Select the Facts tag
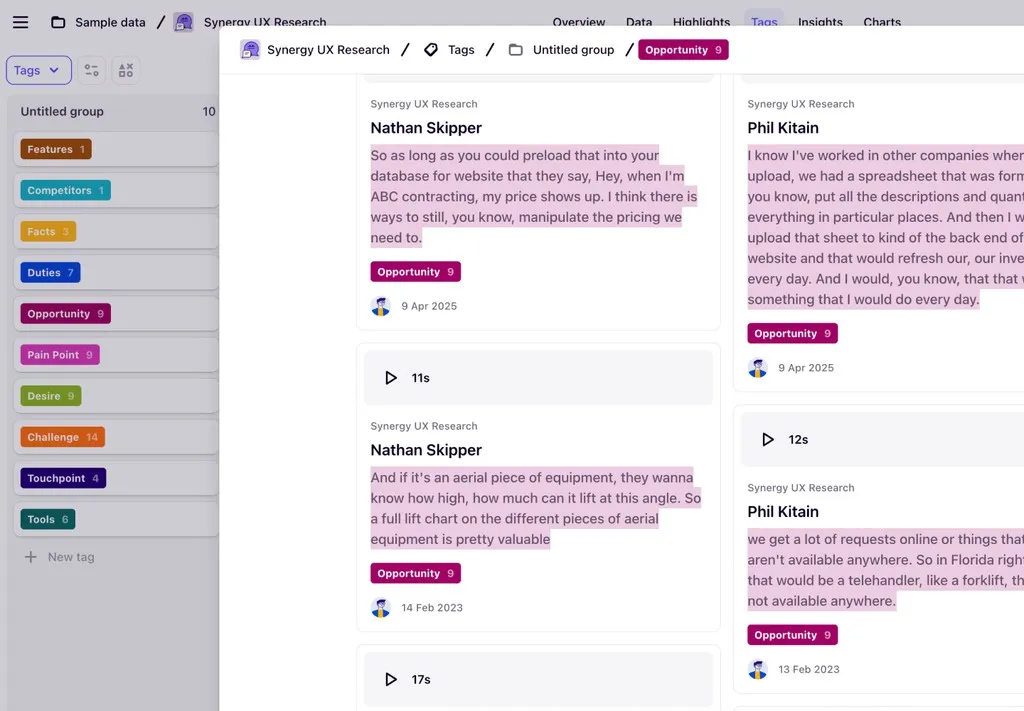This screenshot has height=711, width=1024. tap(48, 231)
